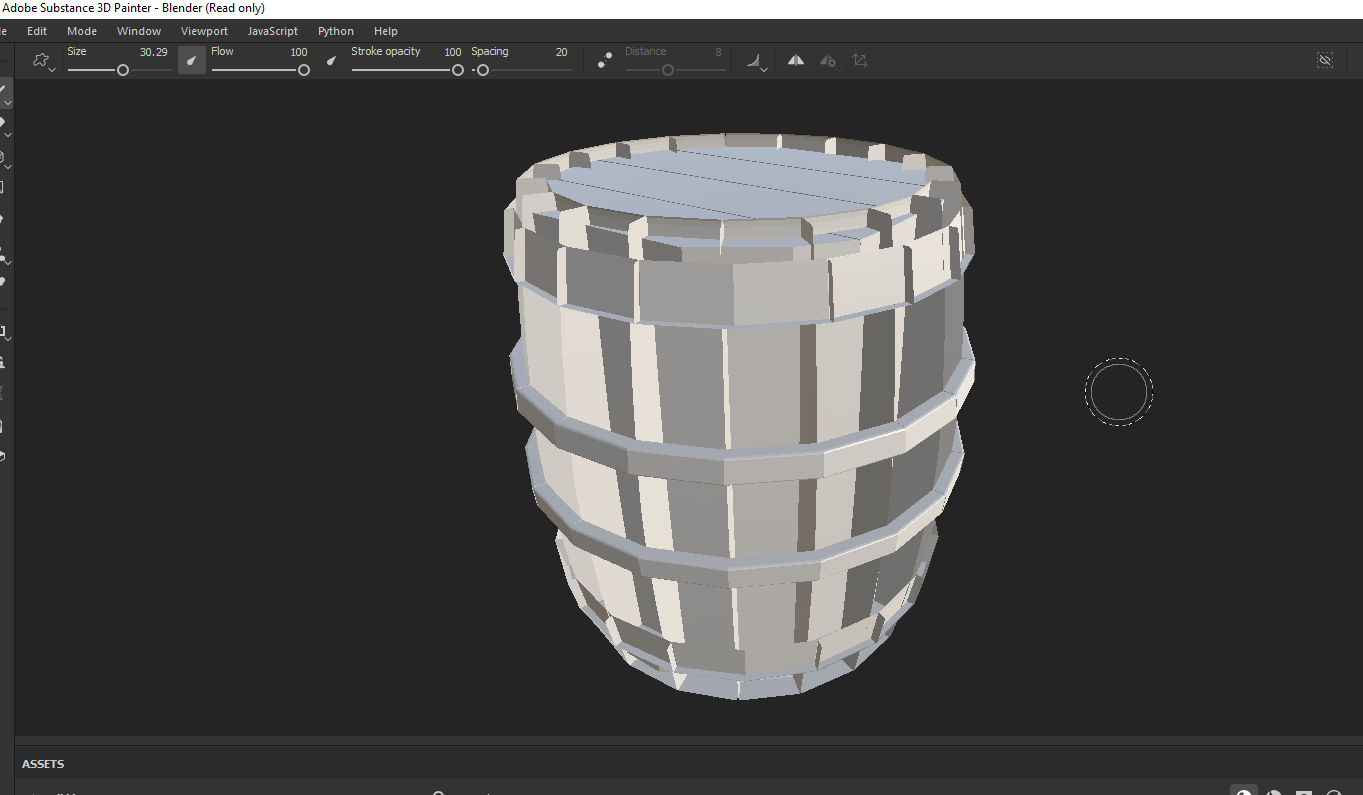
Task: Toggle pen pressure for brush Flow
Action: 331,61
